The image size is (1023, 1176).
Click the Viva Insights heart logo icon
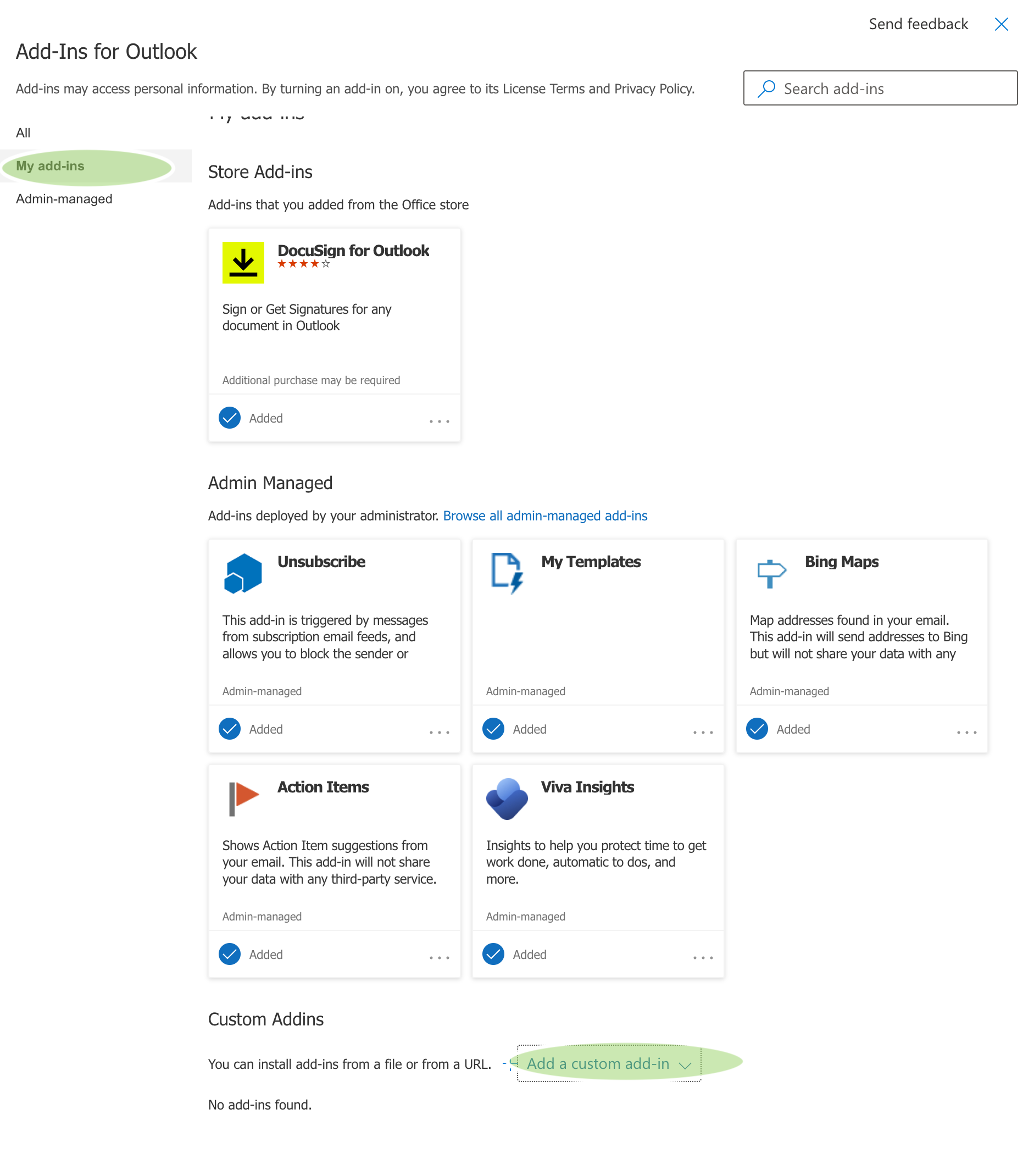pos(507,798)
